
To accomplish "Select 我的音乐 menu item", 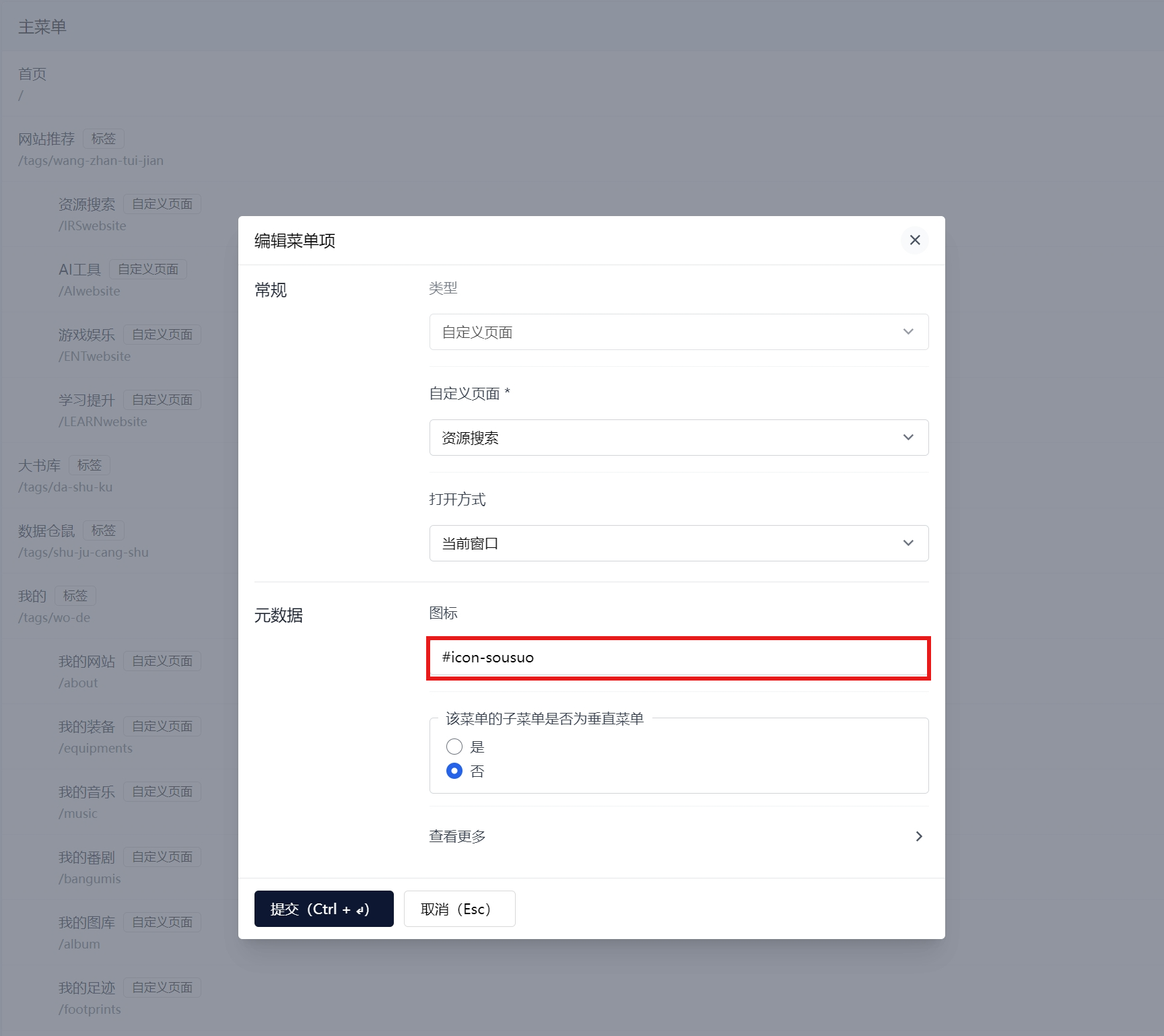I will (87, 792).
